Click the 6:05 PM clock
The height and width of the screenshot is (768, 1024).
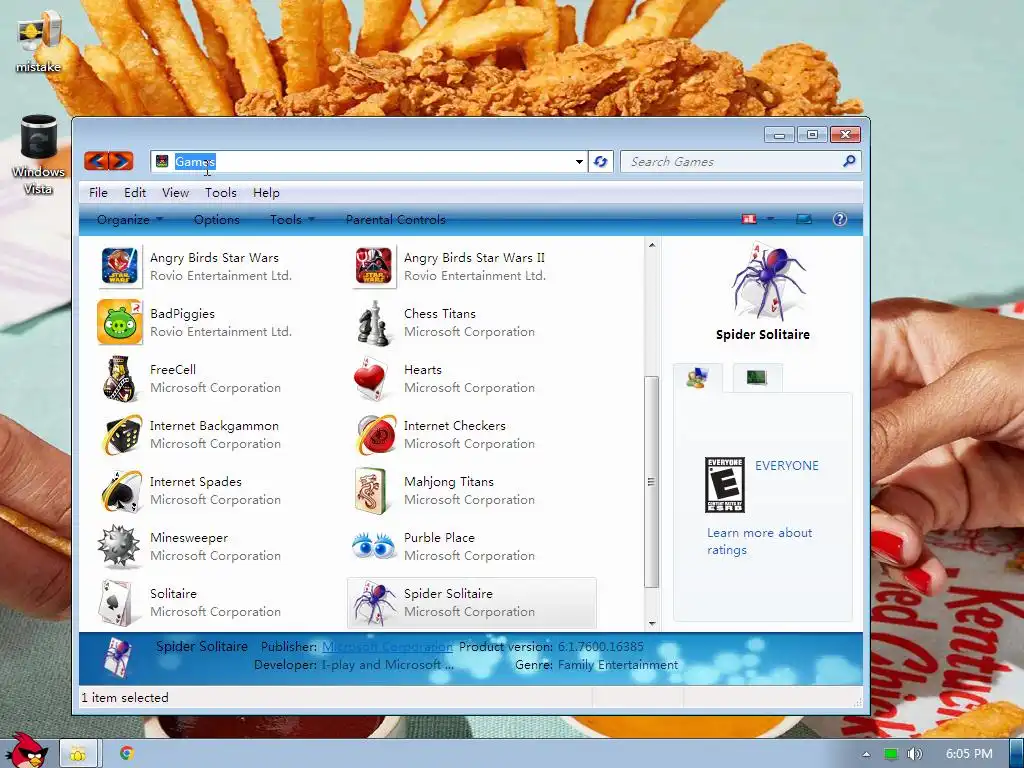969,754
